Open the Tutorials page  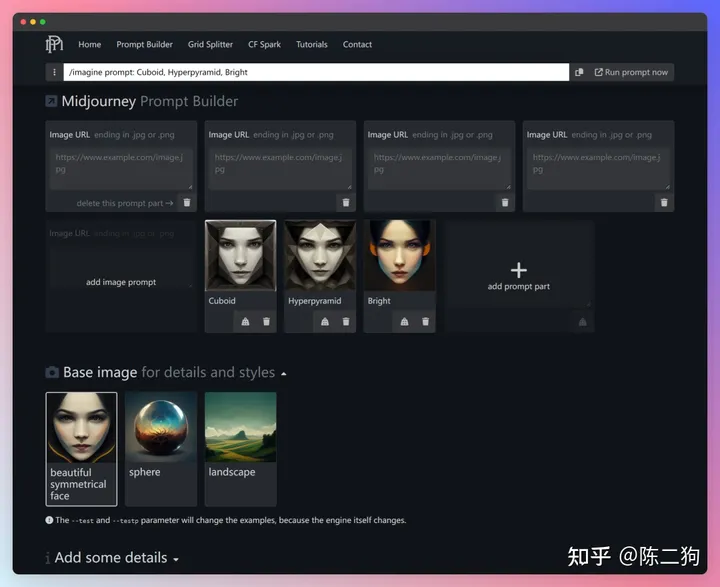[312, 45]
